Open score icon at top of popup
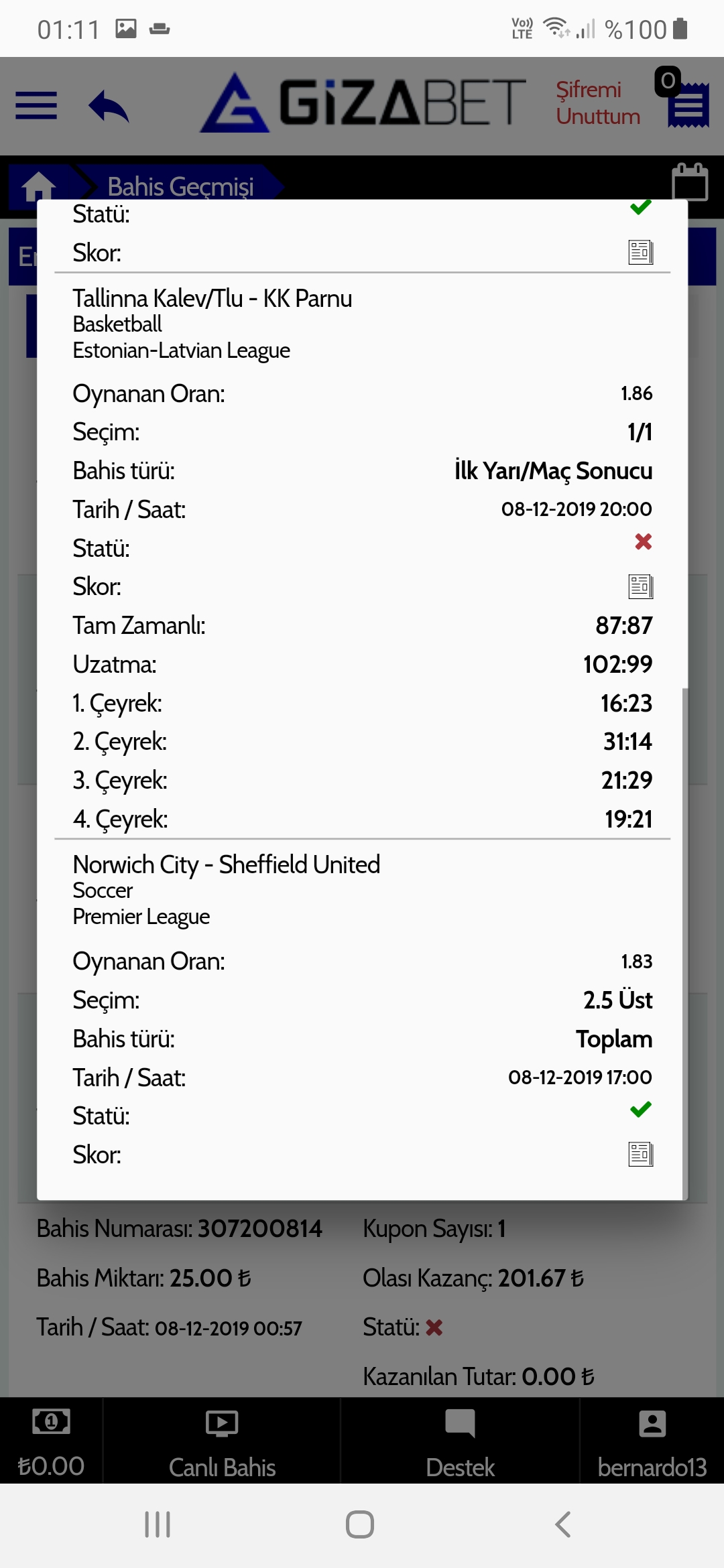 click(641, 253)
